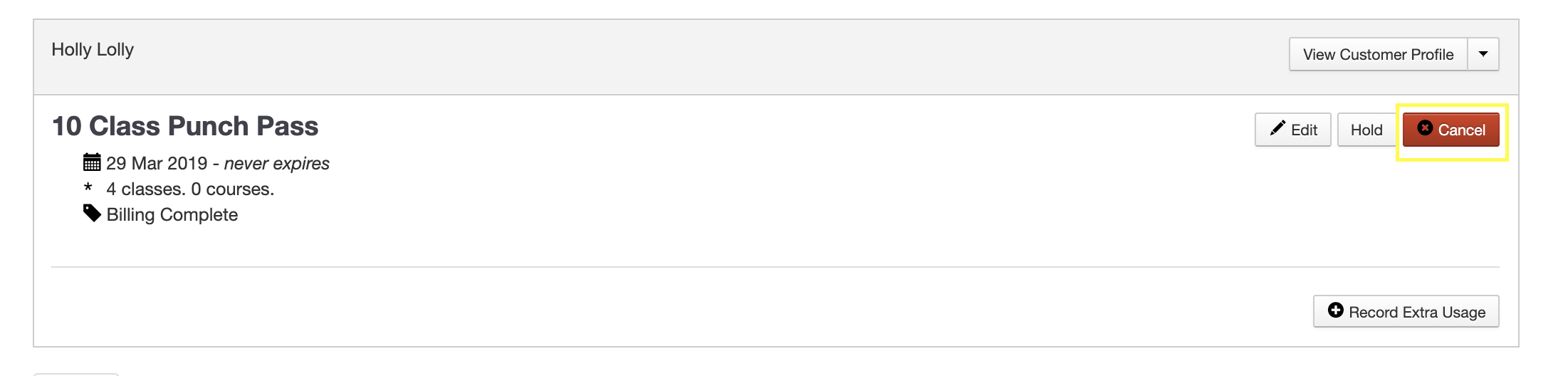Cancel the 10 Class Punch Pass
This screenshot has width=1568, height=376.
tap(1460, 130)
